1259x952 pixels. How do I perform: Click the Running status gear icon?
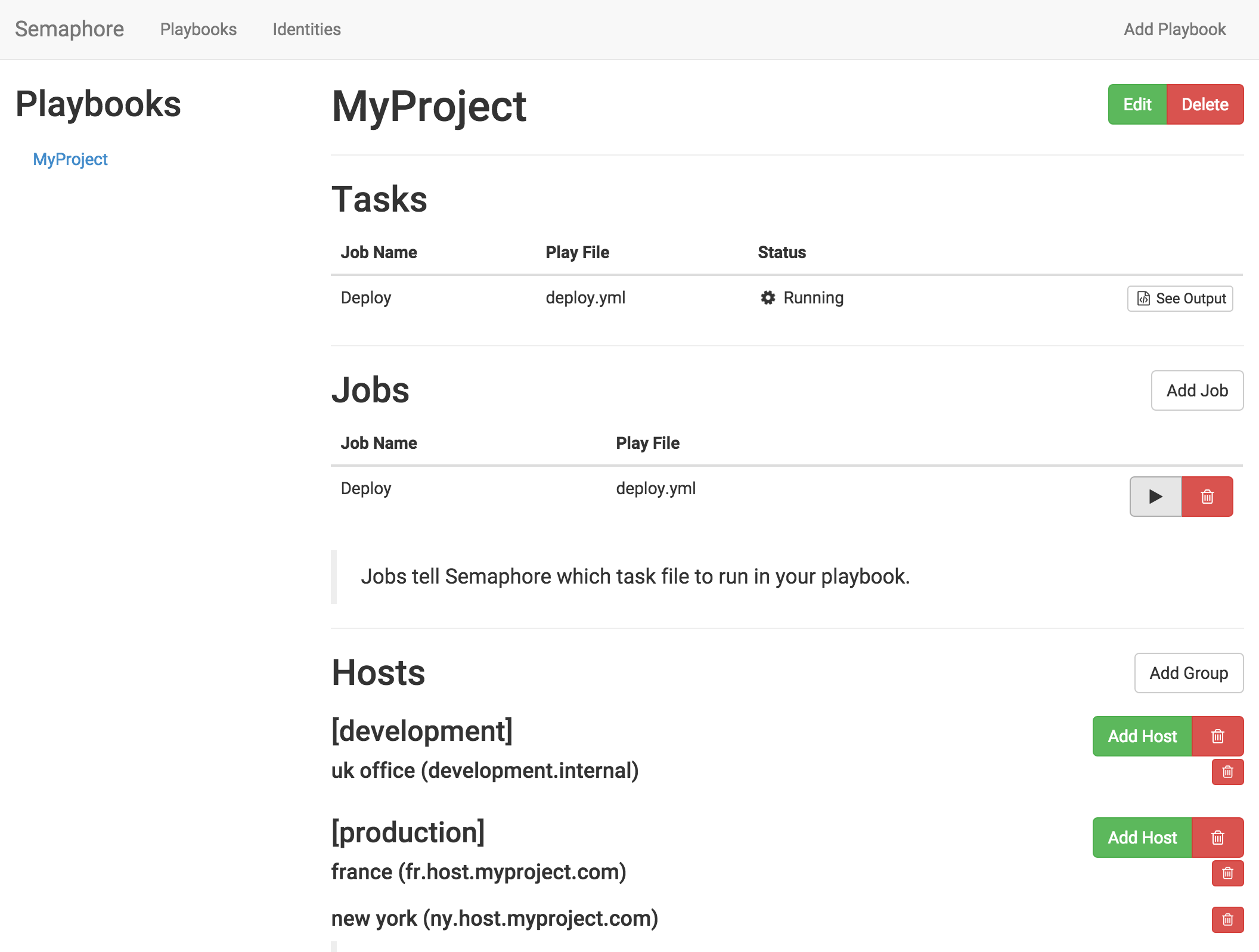768,297
